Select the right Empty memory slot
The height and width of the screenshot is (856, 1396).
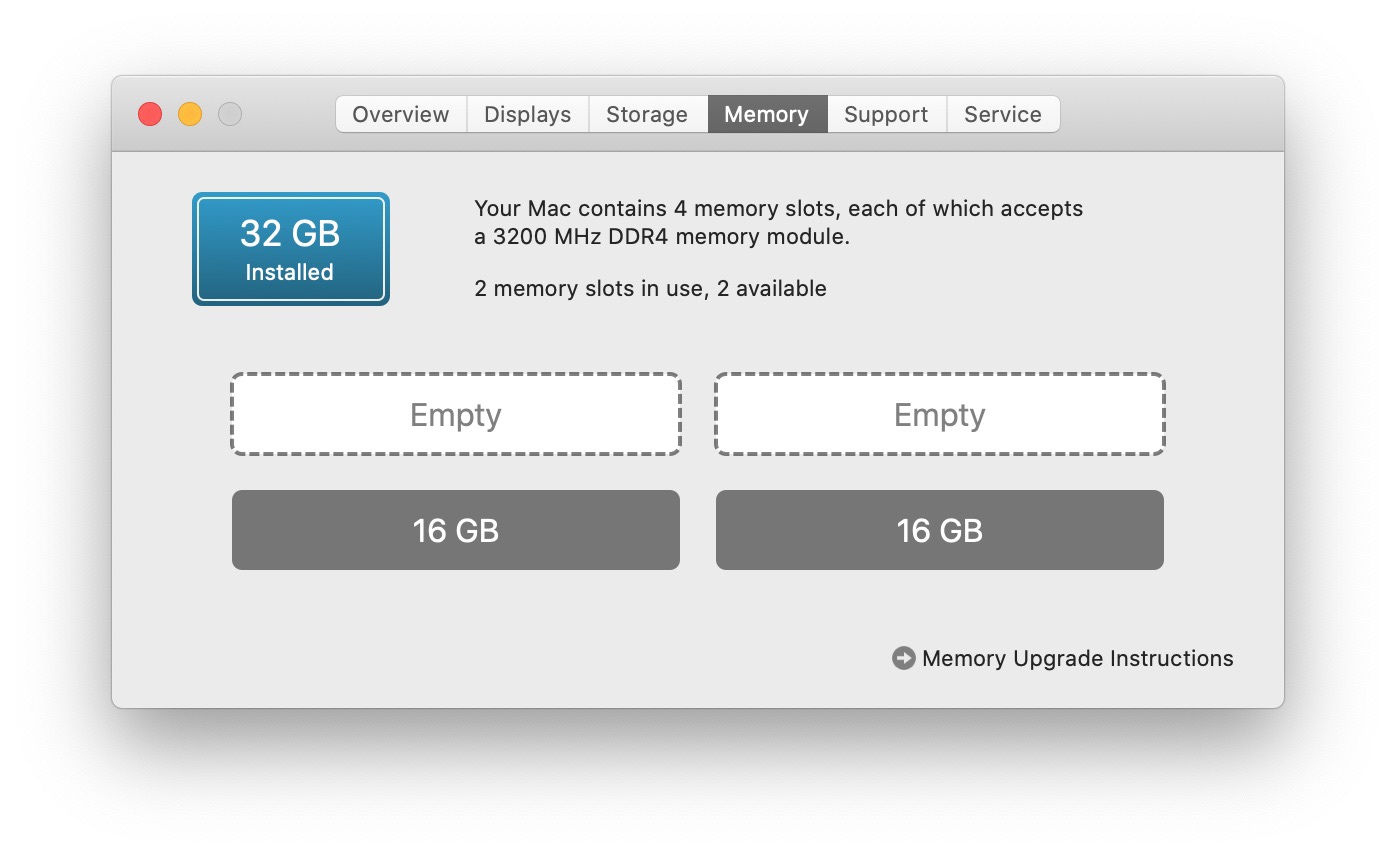940,414
